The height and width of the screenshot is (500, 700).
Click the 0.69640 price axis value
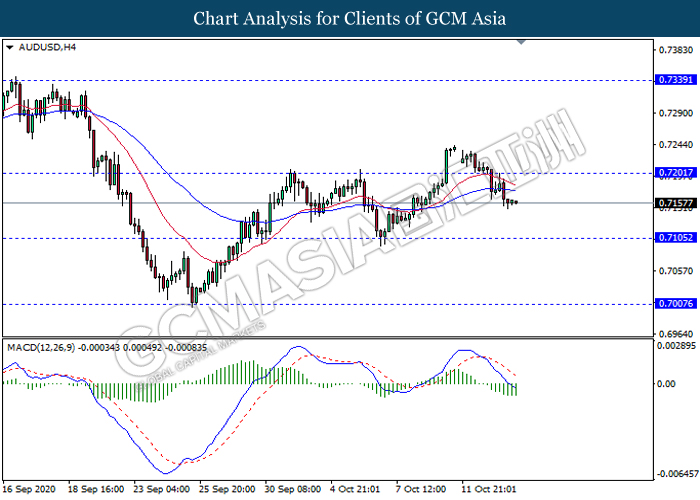point(676,334)
